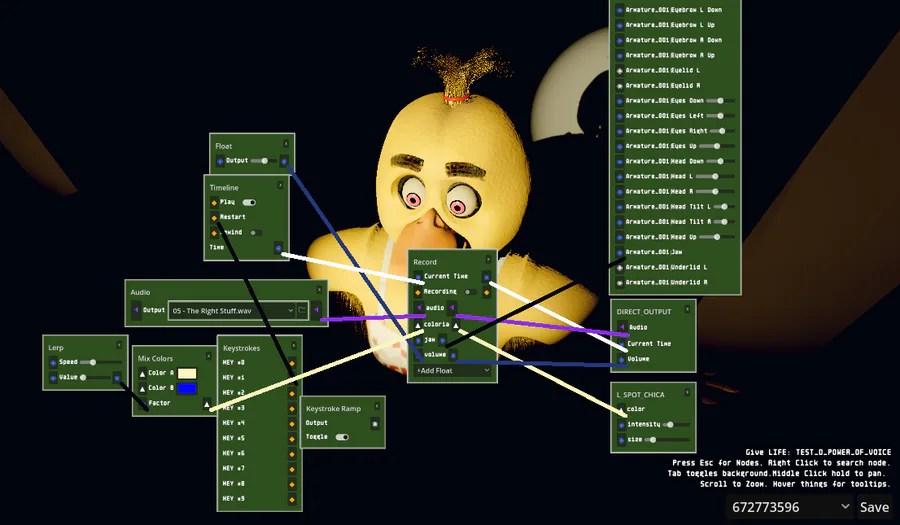Click the Lerp Value output port
900x525 pixels.
click(x=117, y=378)
